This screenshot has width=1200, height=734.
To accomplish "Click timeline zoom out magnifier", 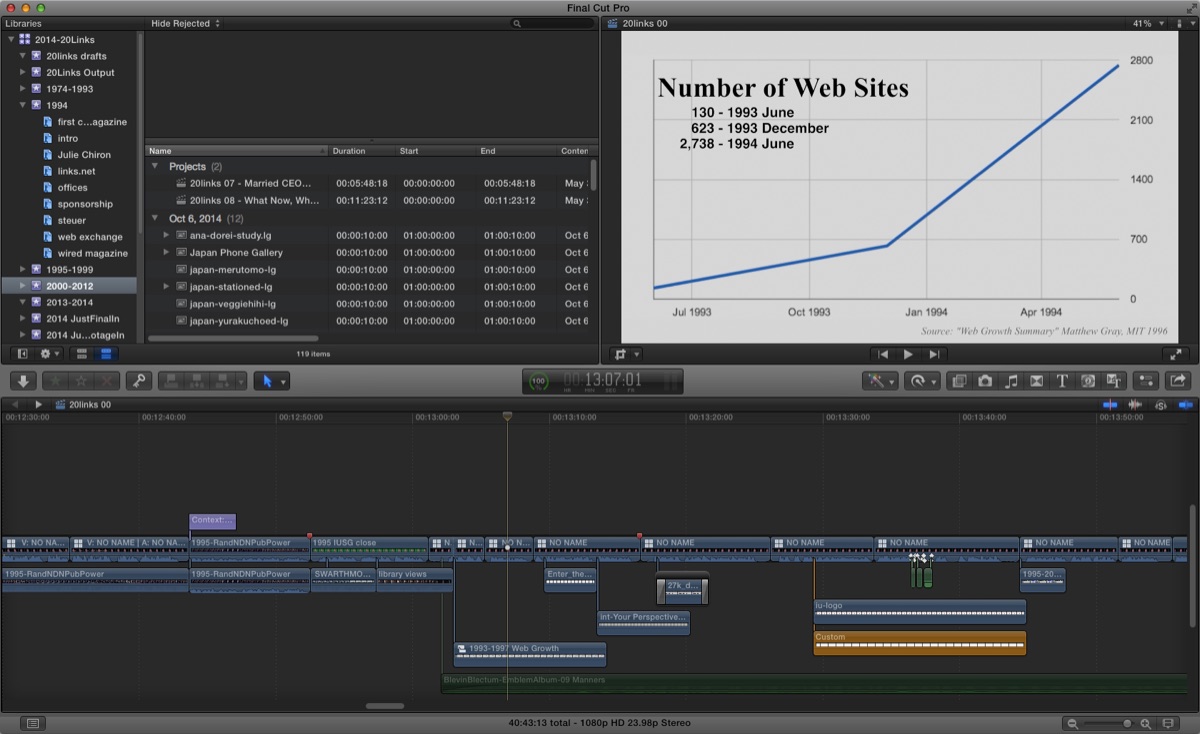I will click(1072, 723).
